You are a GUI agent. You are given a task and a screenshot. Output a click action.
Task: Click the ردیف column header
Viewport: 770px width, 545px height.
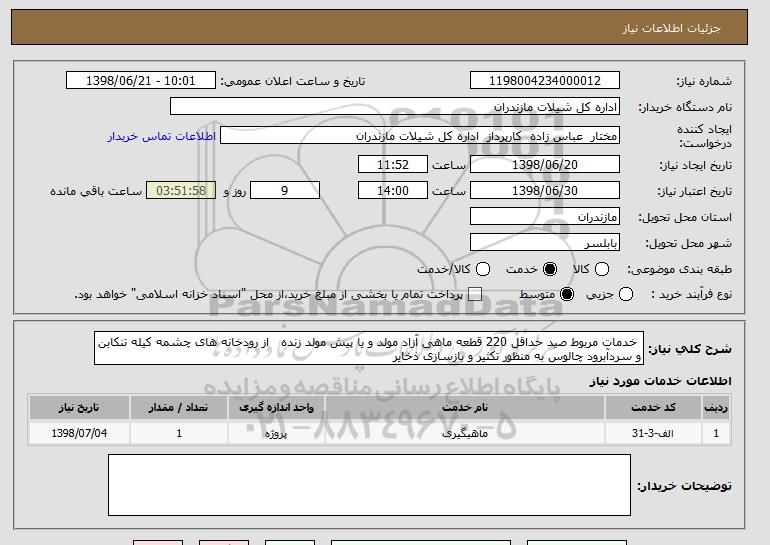tap(716, 408)
